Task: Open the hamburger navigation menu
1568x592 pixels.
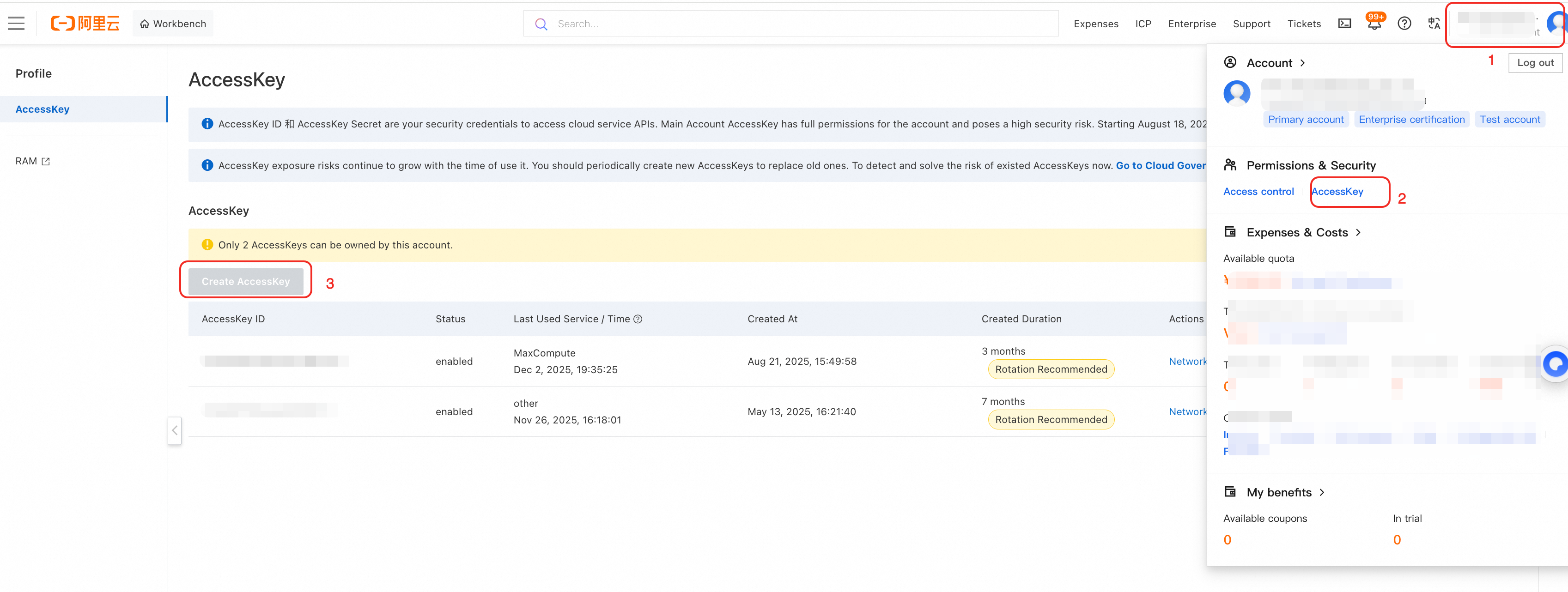Action: 17,24
